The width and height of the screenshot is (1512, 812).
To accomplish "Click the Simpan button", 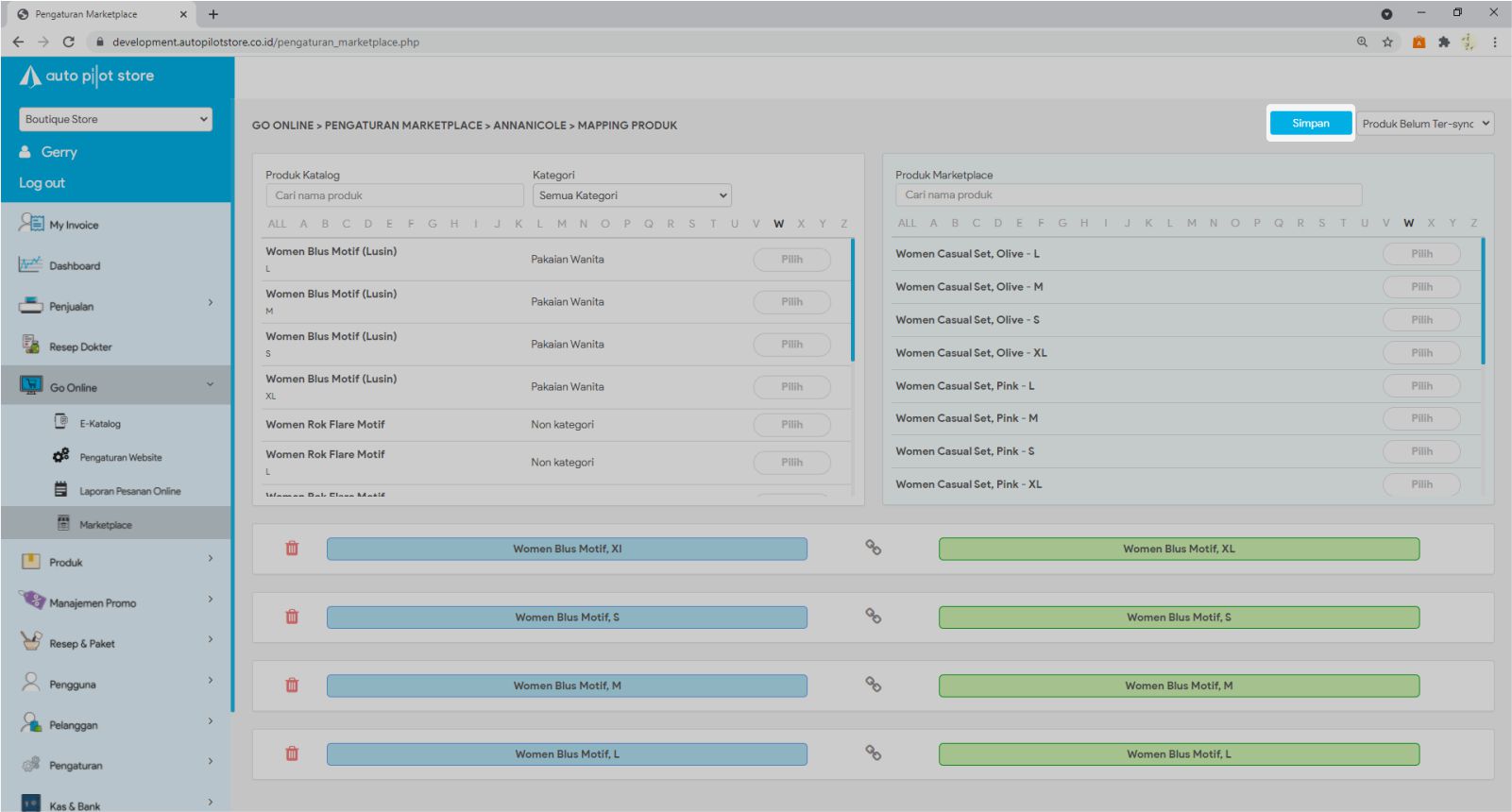I will [x=1310, y=124].
